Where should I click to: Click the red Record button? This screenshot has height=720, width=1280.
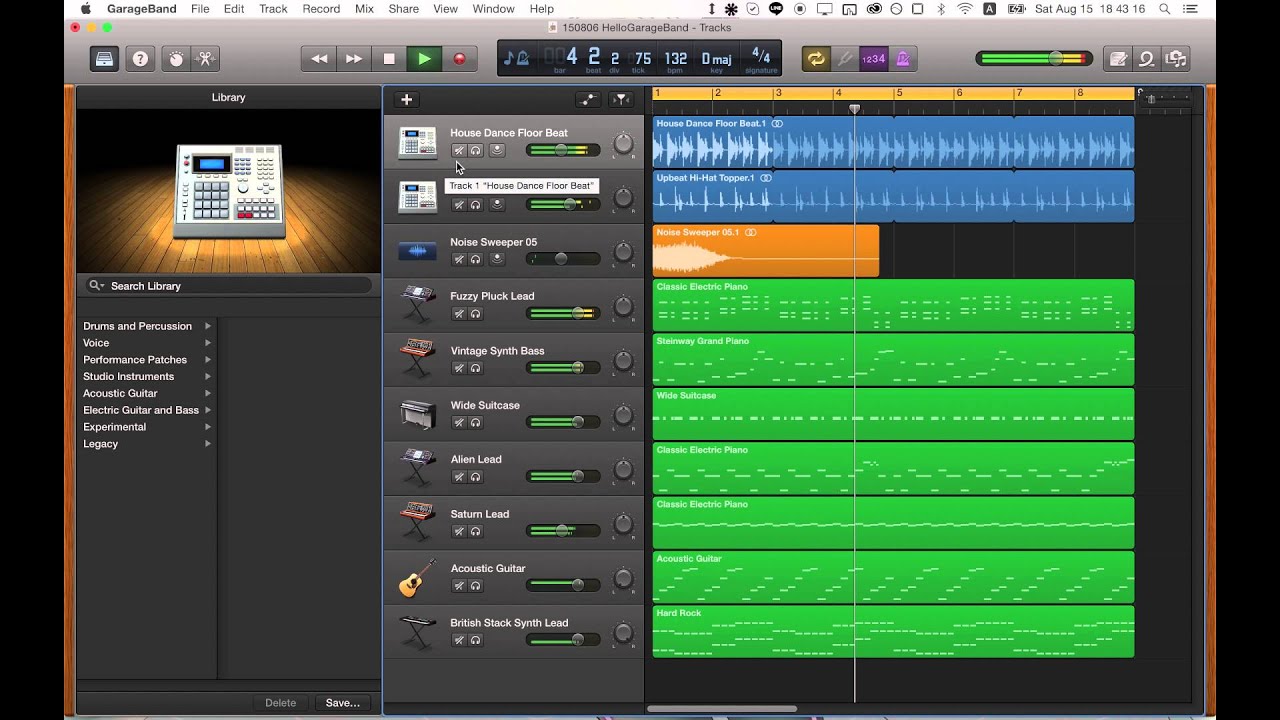(x=459, y=58)
